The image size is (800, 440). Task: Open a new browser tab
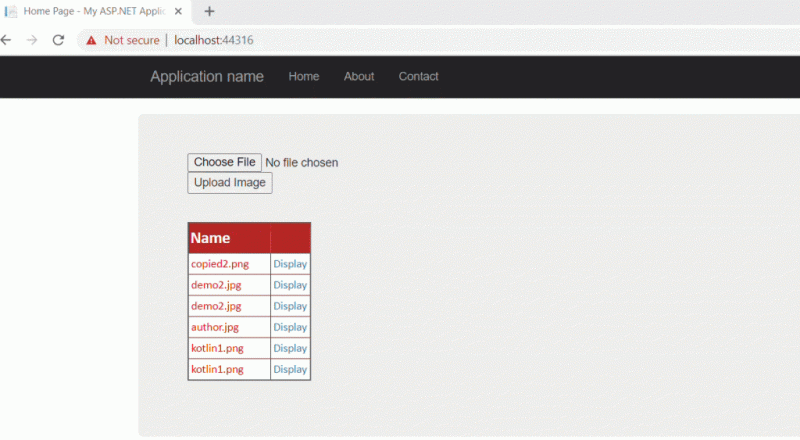209,11
